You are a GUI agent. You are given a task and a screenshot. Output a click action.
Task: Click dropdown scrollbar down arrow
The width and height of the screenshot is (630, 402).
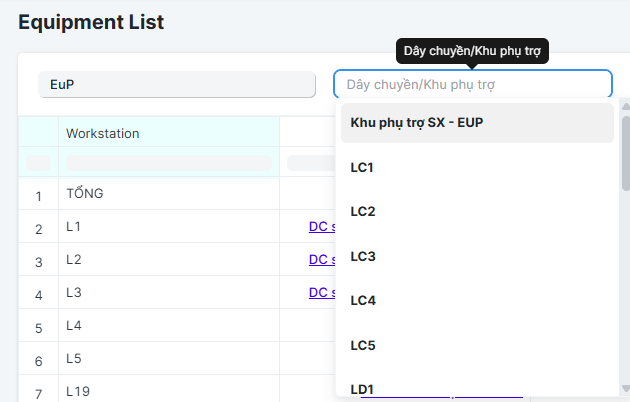[x=625, y=389]
